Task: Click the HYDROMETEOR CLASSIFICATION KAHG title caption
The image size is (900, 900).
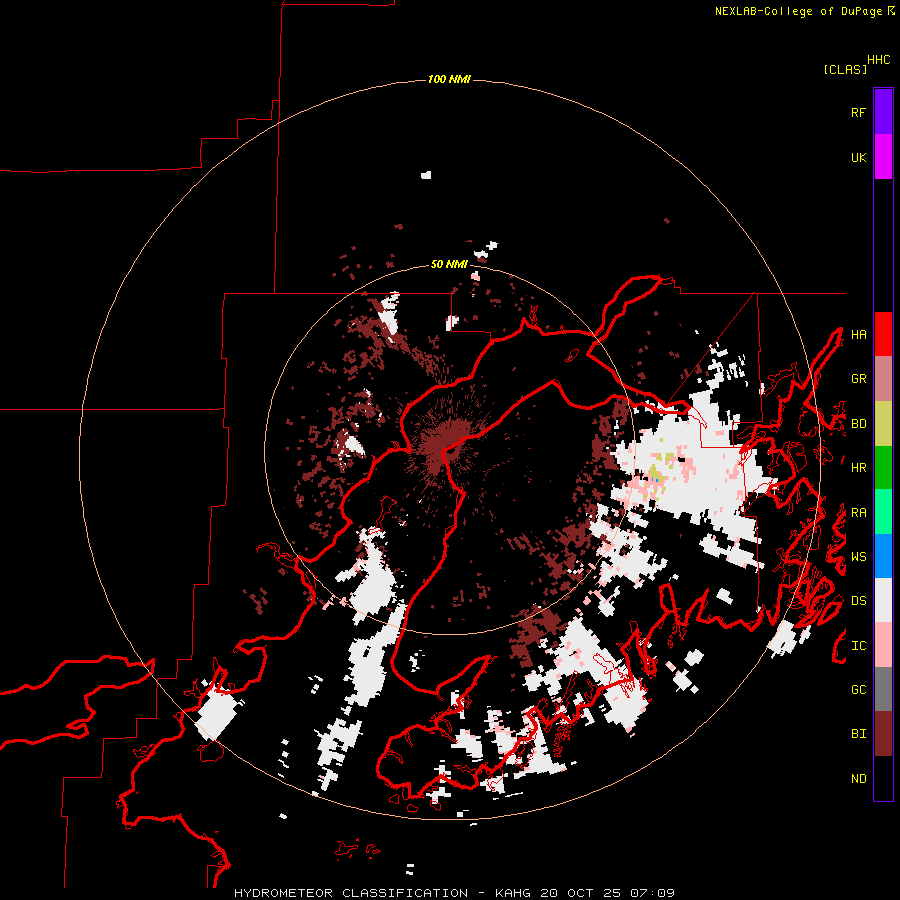Action: coord(454,893)
